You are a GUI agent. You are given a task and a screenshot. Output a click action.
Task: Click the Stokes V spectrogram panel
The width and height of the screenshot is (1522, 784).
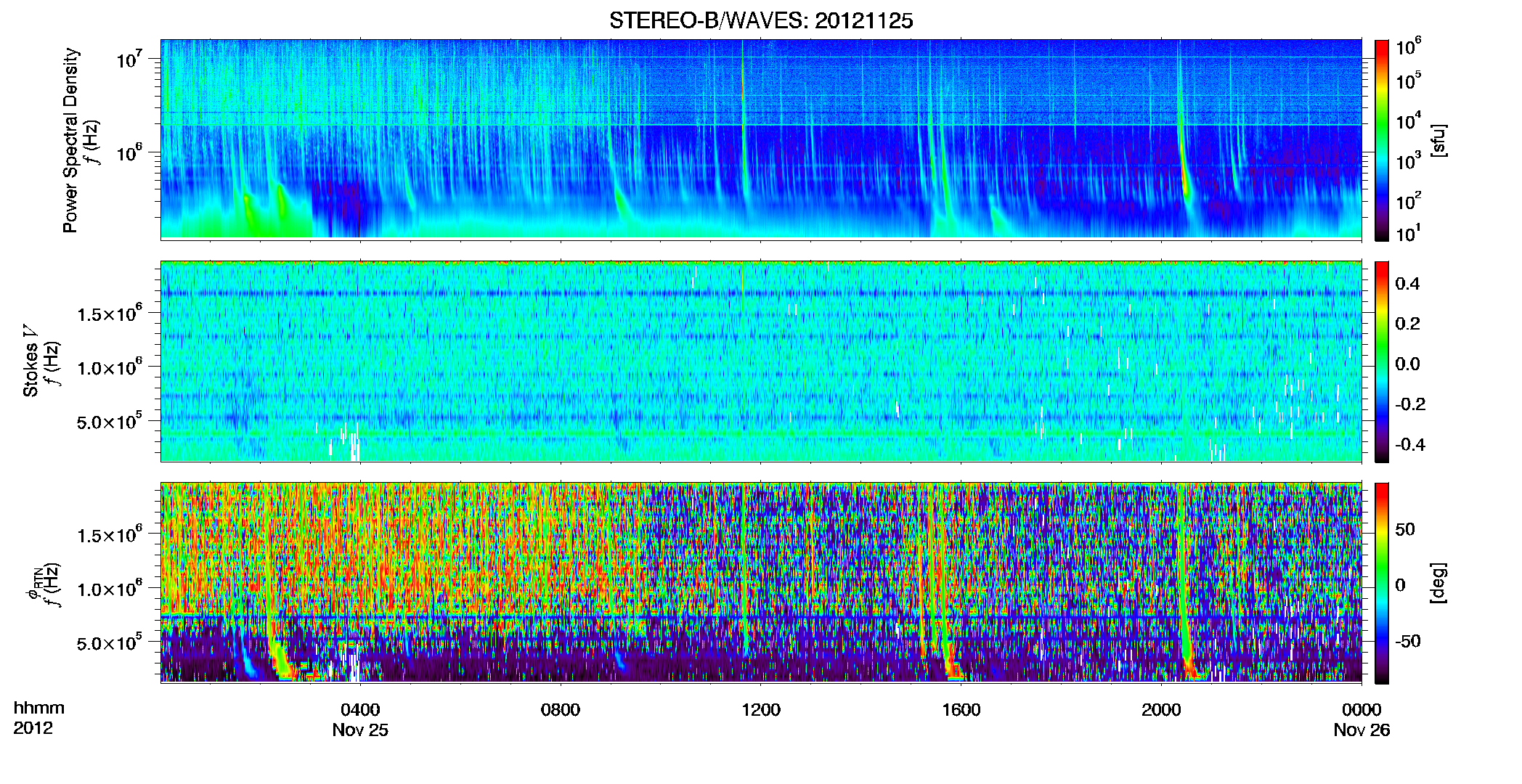[761, 362]
